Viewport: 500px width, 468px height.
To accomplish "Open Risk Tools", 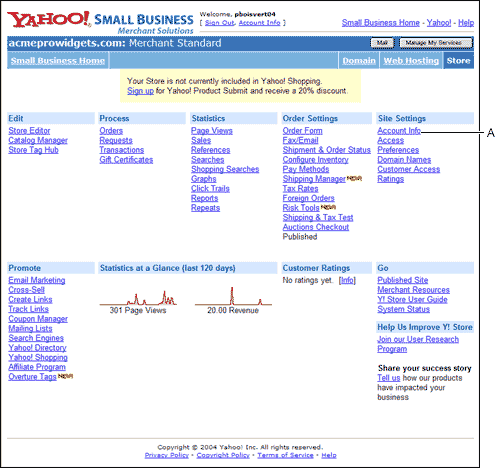I will click(x=301, y=208).
